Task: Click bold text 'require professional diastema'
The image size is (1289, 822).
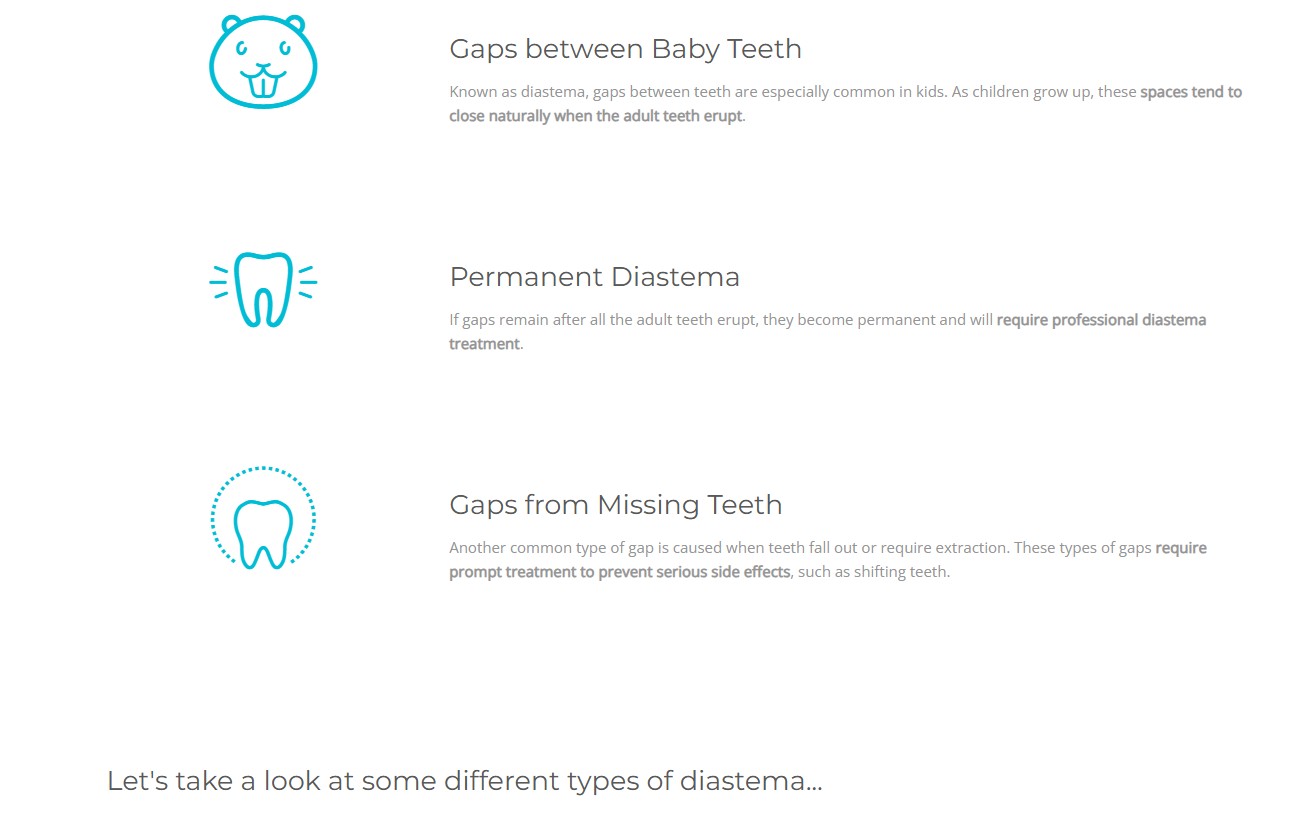Action: point(1101,320)
